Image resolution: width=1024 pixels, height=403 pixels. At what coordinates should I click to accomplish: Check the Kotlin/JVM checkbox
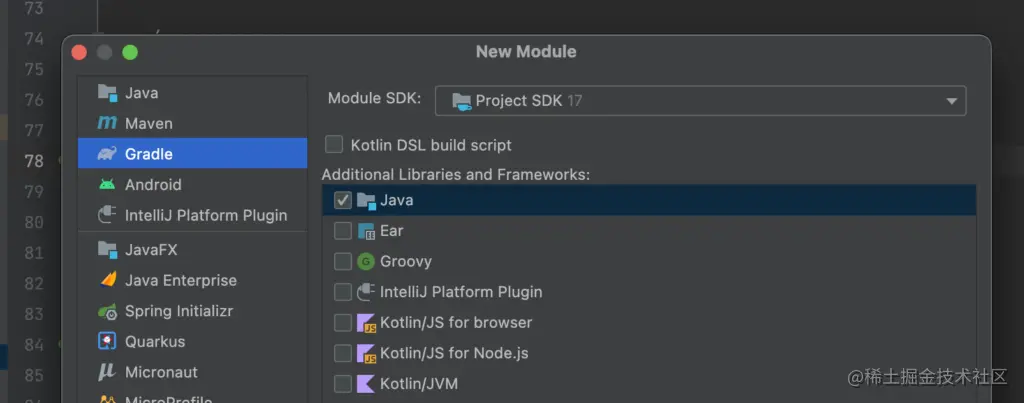tap(343, 383)
